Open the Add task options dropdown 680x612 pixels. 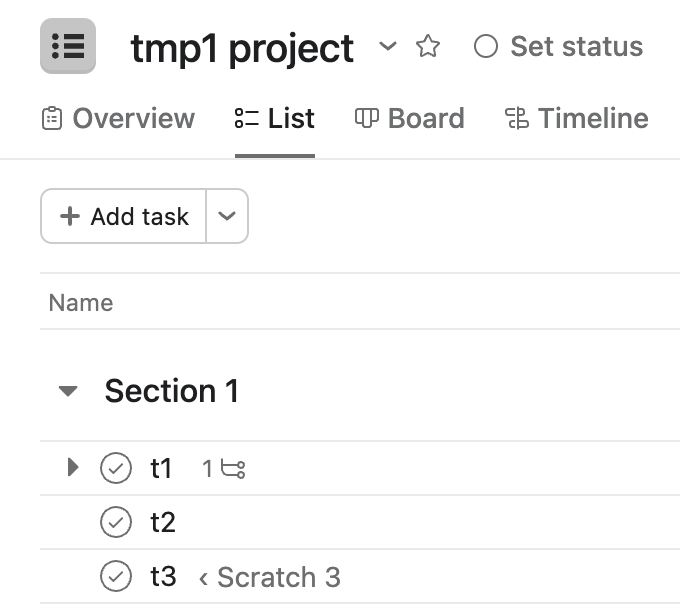227,217
